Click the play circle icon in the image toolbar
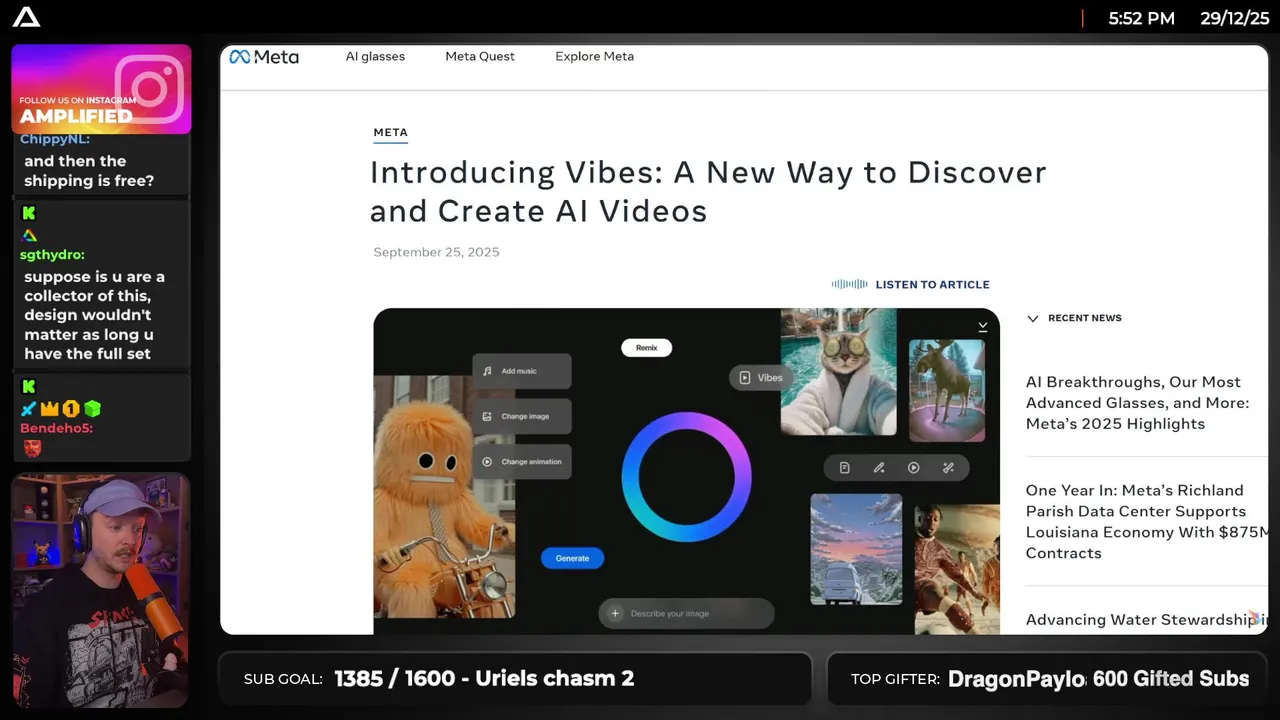 pyautogui.click(x=913, y=468)
